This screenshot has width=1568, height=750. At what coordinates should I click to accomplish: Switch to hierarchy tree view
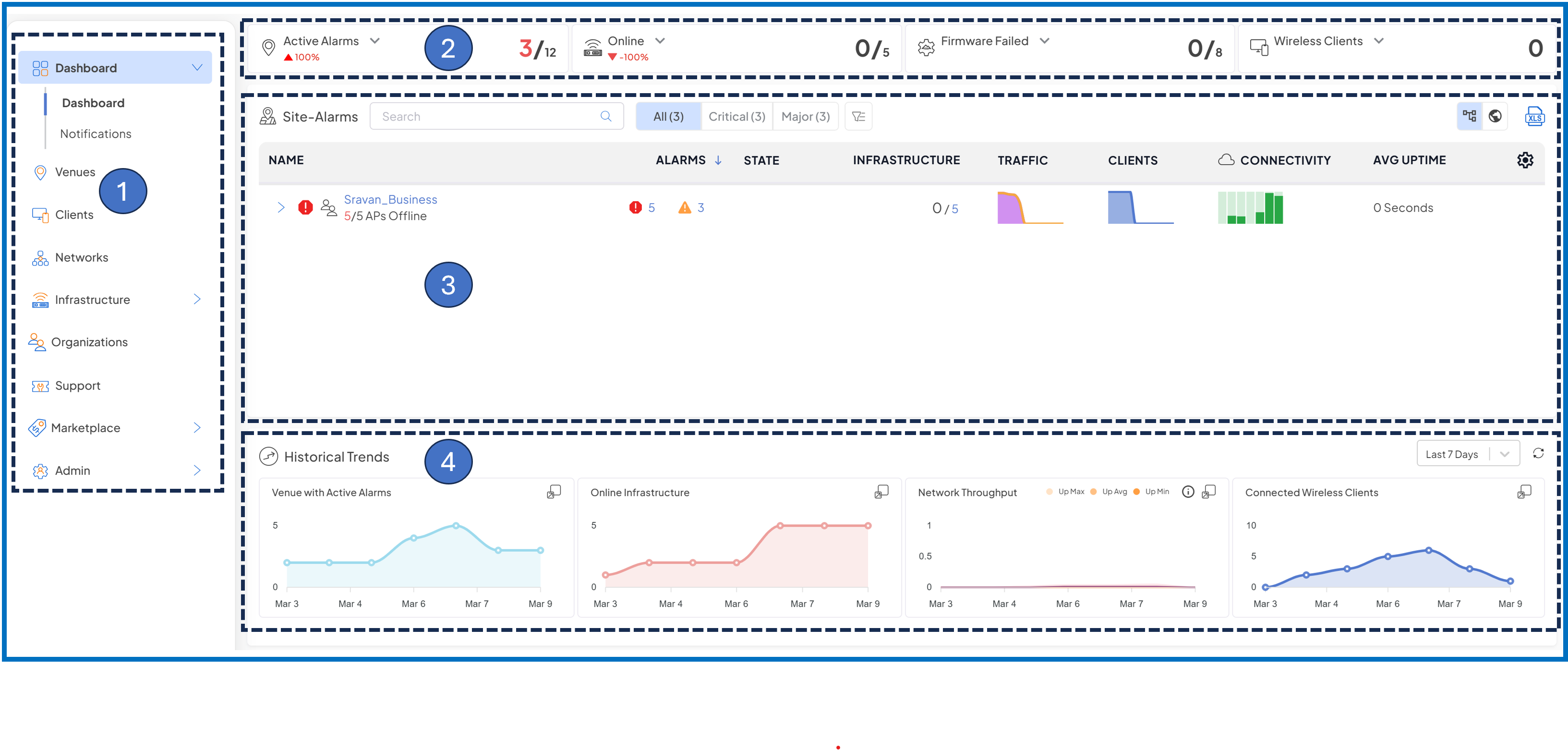pyautogui.click(x=1470, y=116)
